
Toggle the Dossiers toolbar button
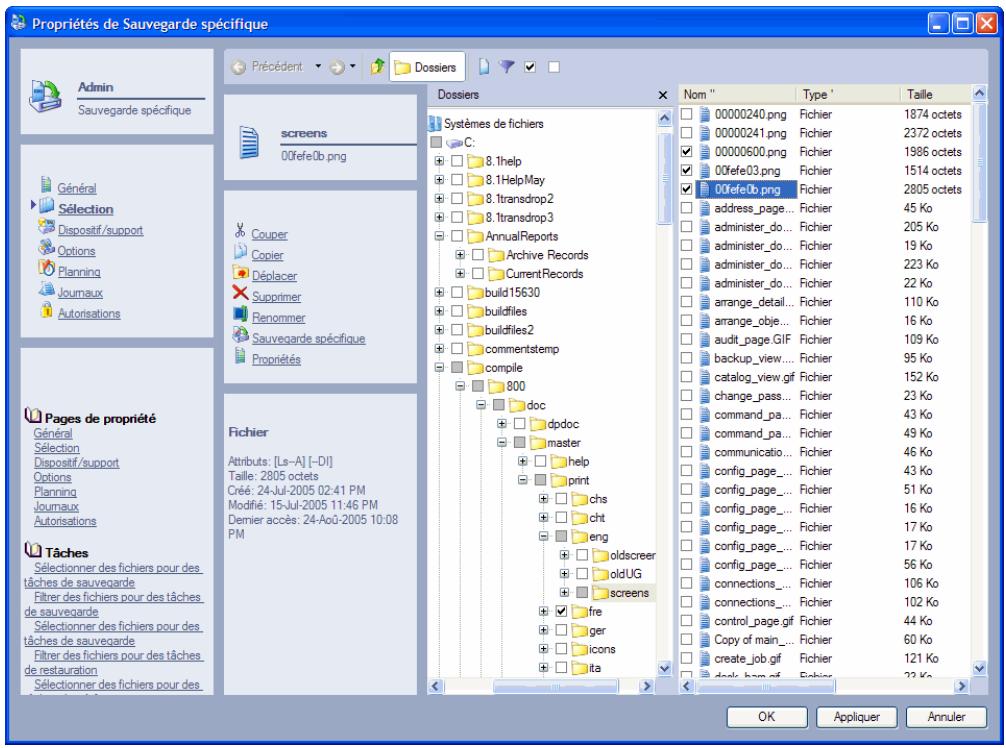pos(427,67)
